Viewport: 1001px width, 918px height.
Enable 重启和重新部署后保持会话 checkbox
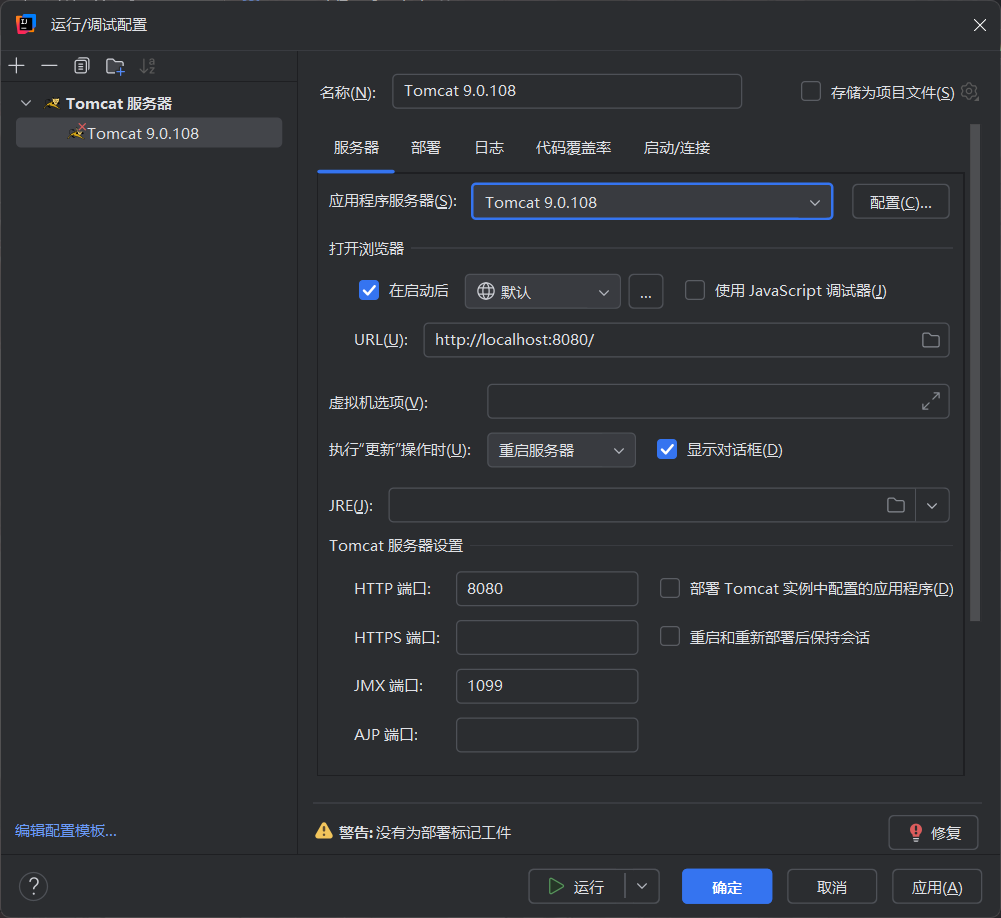670,636
